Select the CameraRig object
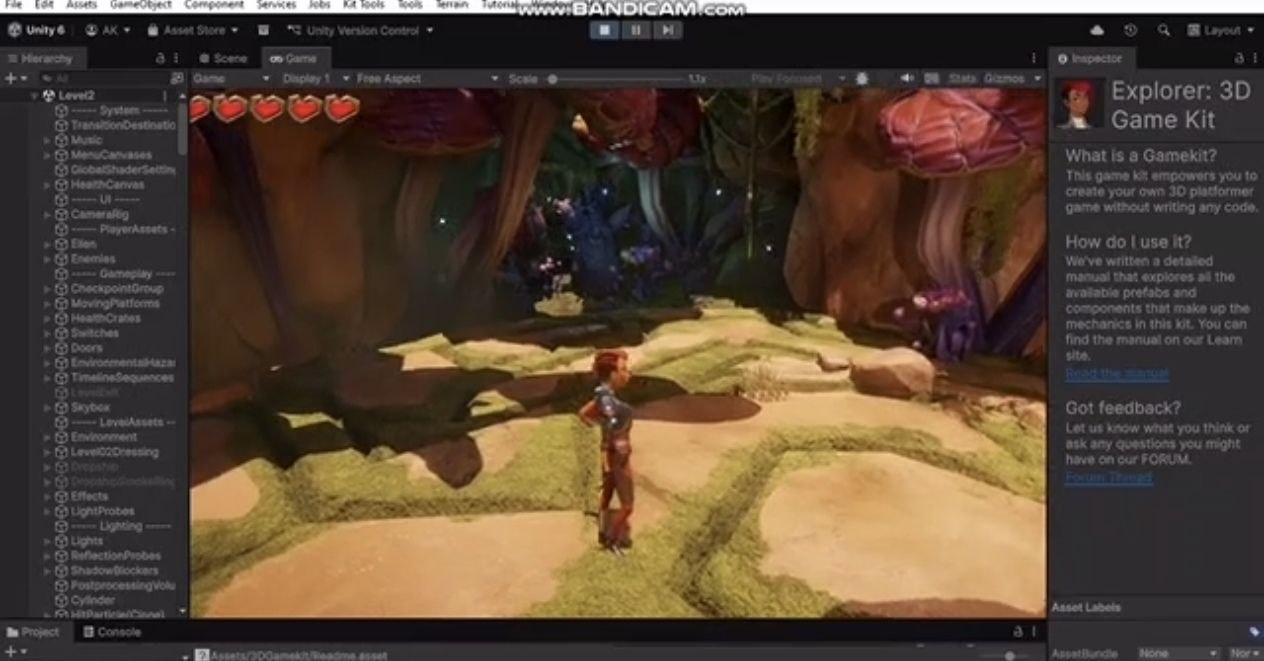 [x=99, y=214]
